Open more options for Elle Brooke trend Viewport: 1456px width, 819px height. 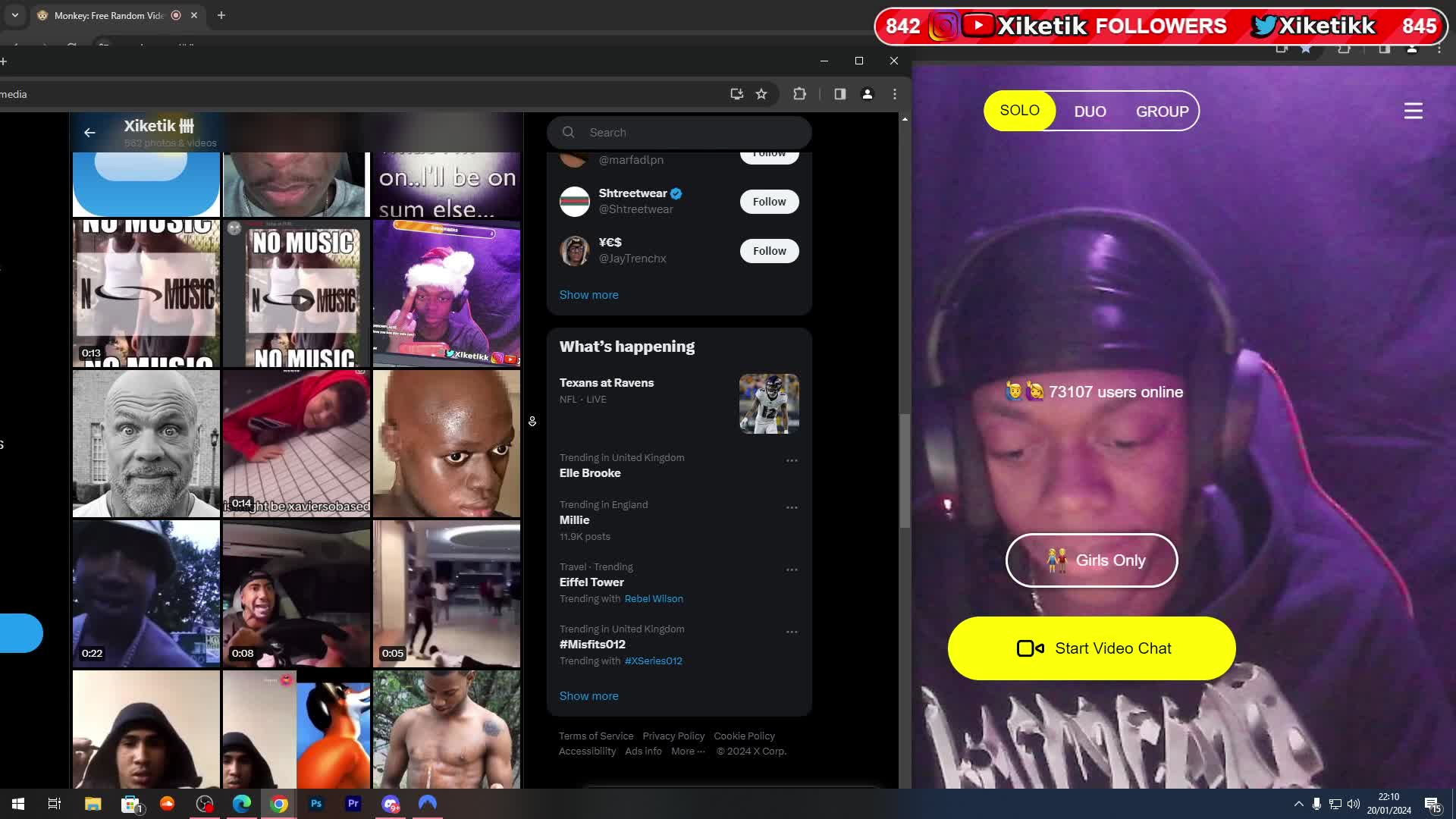[792, 460]
